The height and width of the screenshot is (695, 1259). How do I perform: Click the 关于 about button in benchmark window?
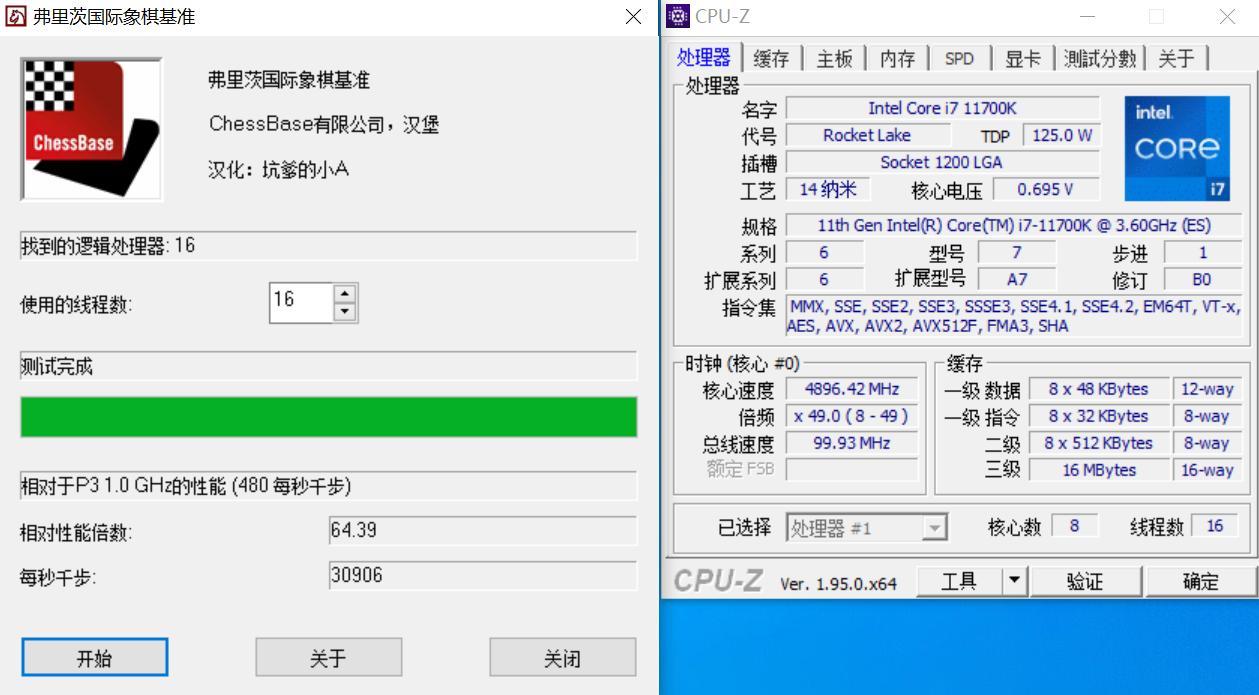[x=328, y=657]
